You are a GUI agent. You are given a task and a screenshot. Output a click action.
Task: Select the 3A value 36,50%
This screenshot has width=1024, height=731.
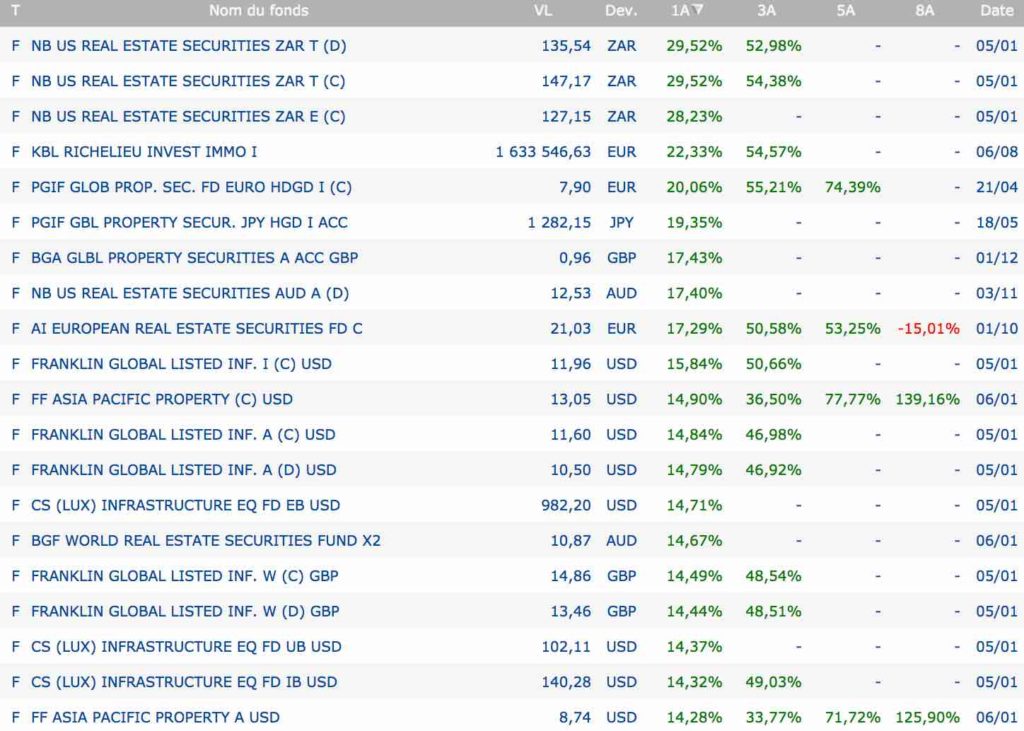774,398
